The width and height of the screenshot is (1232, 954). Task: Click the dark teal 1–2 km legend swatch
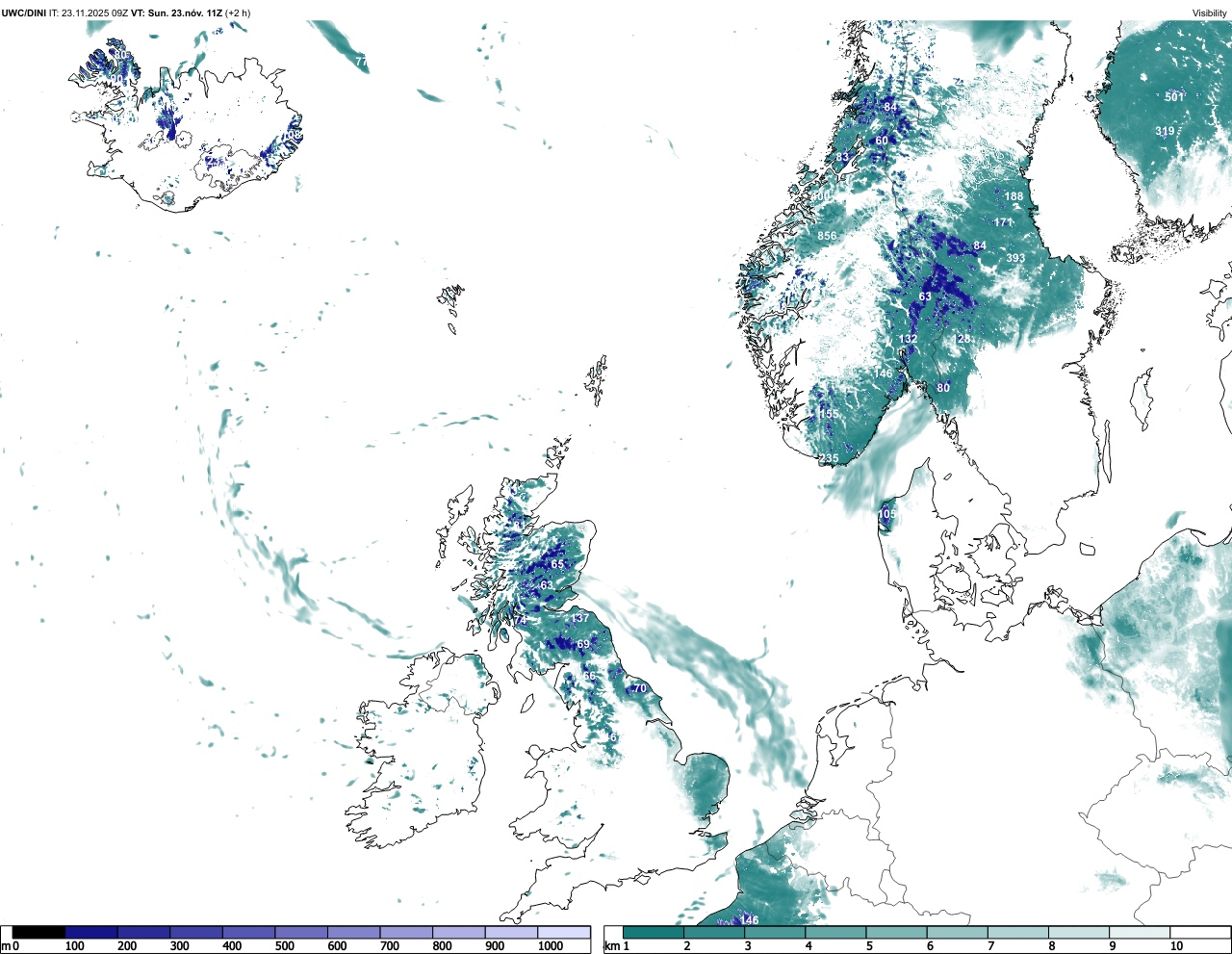tap(654, 932)
